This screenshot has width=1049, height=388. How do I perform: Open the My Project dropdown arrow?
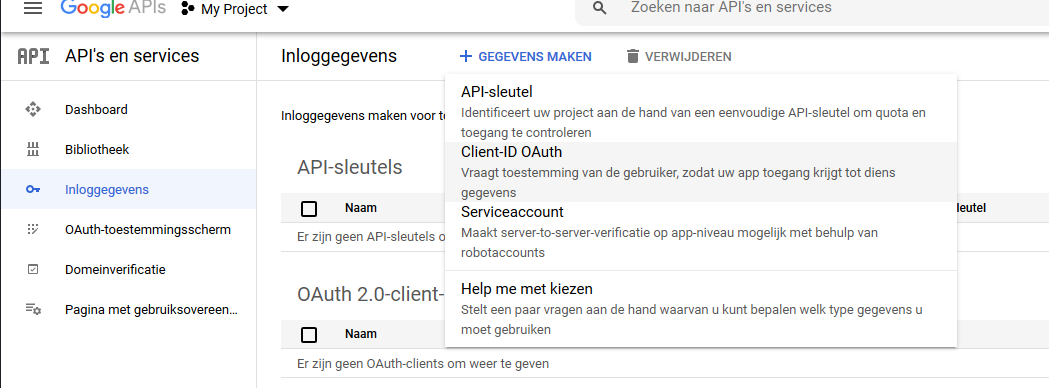click(x=283, y=9)
